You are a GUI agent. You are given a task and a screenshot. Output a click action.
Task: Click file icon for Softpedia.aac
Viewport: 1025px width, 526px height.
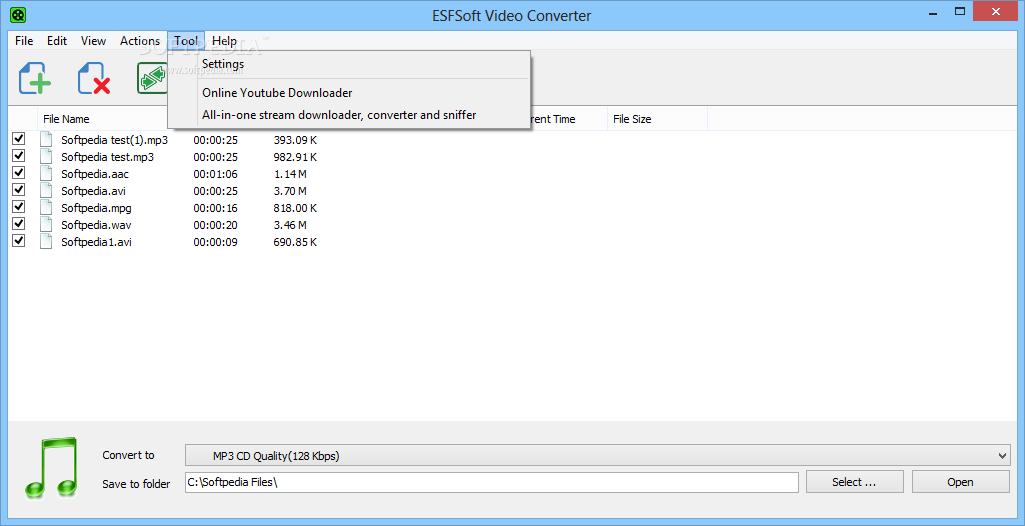tap(46, 173)
